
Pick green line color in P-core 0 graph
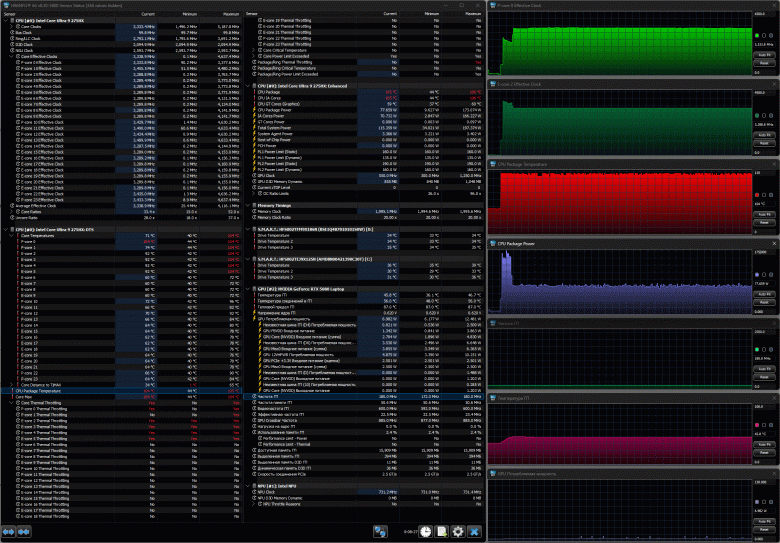(x=757, y=36)
